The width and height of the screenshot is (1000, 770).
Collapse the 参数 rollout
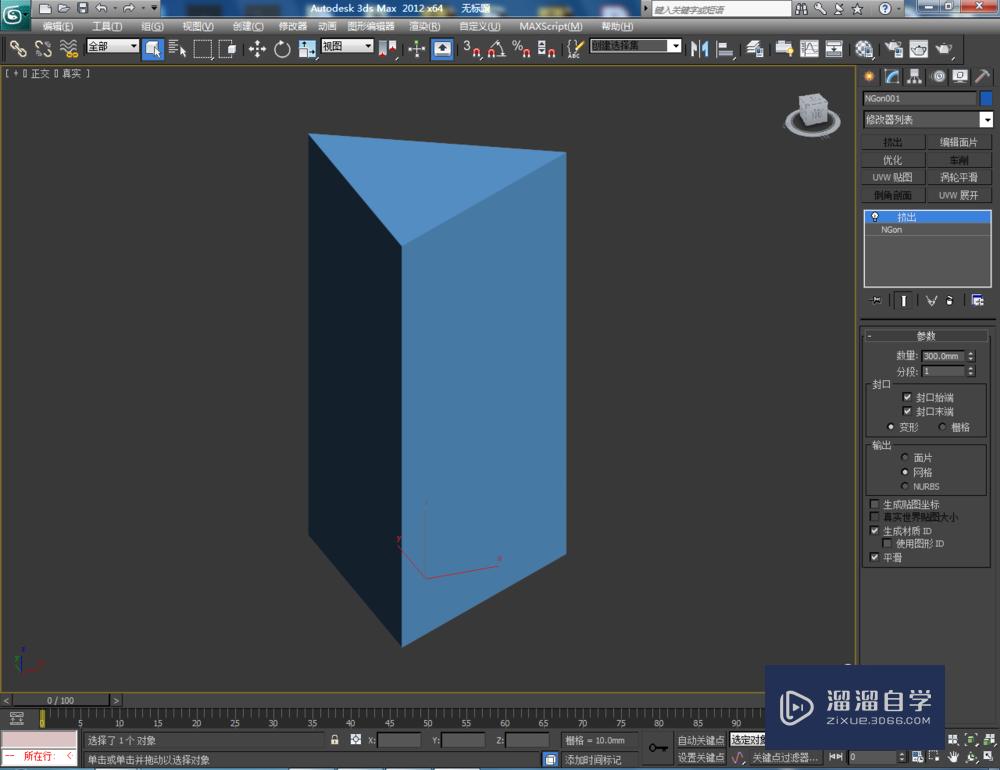[926, 336]
